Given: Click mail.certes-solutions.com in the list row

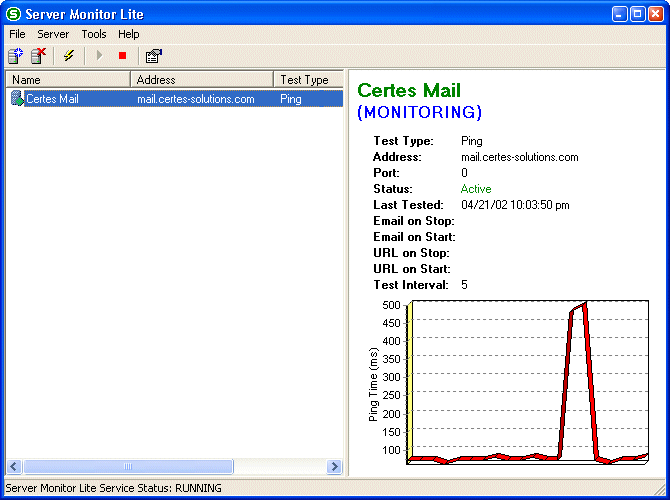Looking at the screenshot, I should [196, 99].
